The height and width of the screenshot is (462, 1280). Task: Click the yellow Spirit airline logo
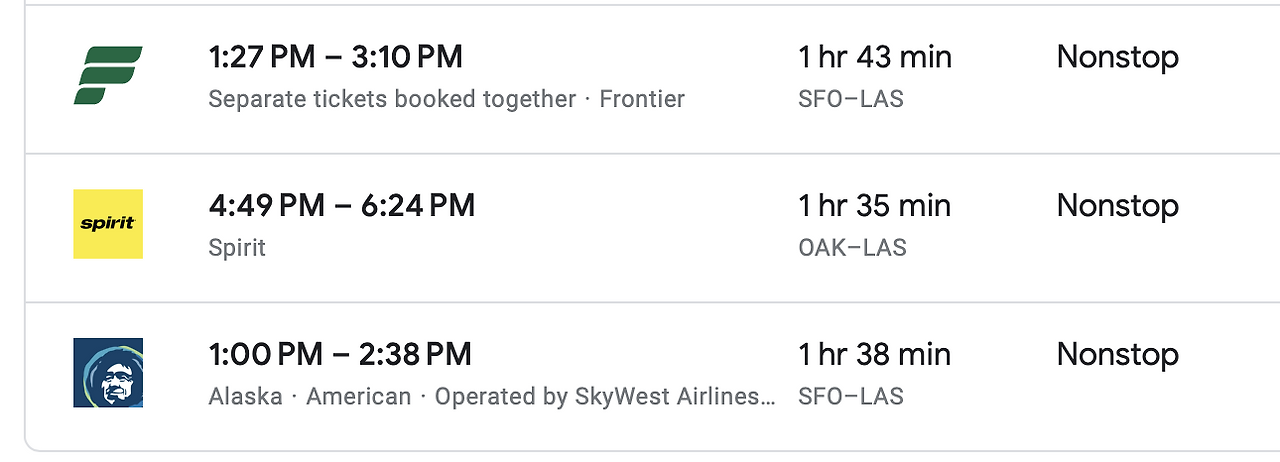pyautogui.click(x=108, y=224)
